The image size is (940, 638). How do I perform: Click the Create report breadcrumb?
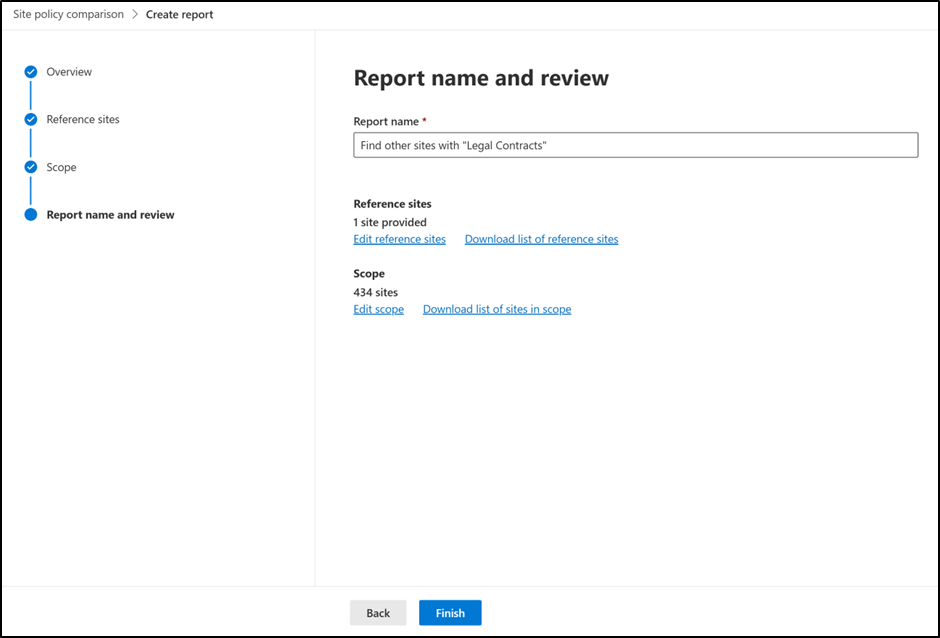(179, 15)
